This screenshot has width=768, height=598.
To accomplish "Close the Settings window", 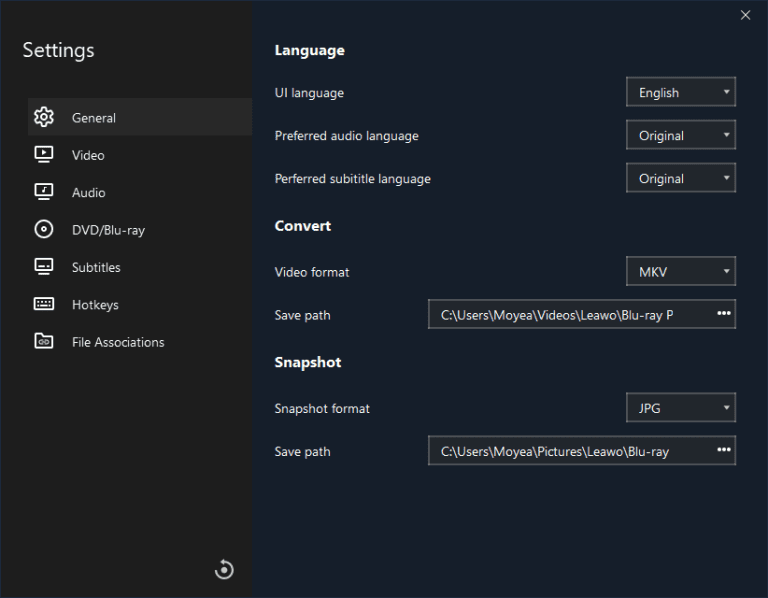I will pyautogui.click(x=745, y=15).
